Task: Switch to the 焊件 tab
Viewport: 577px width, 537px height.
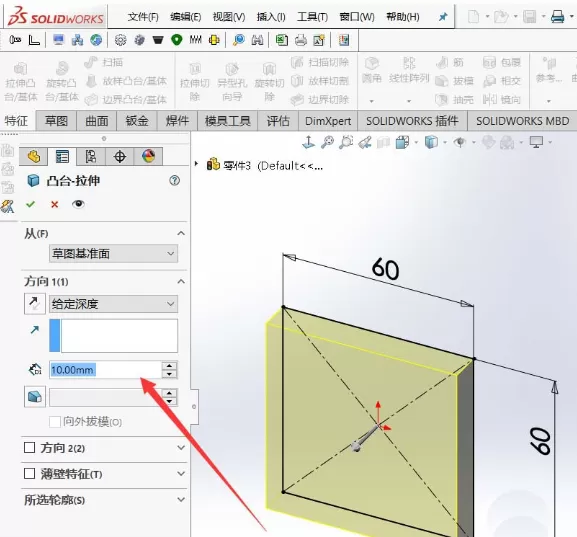Action: pyautogui.click(x=177, y=121)
